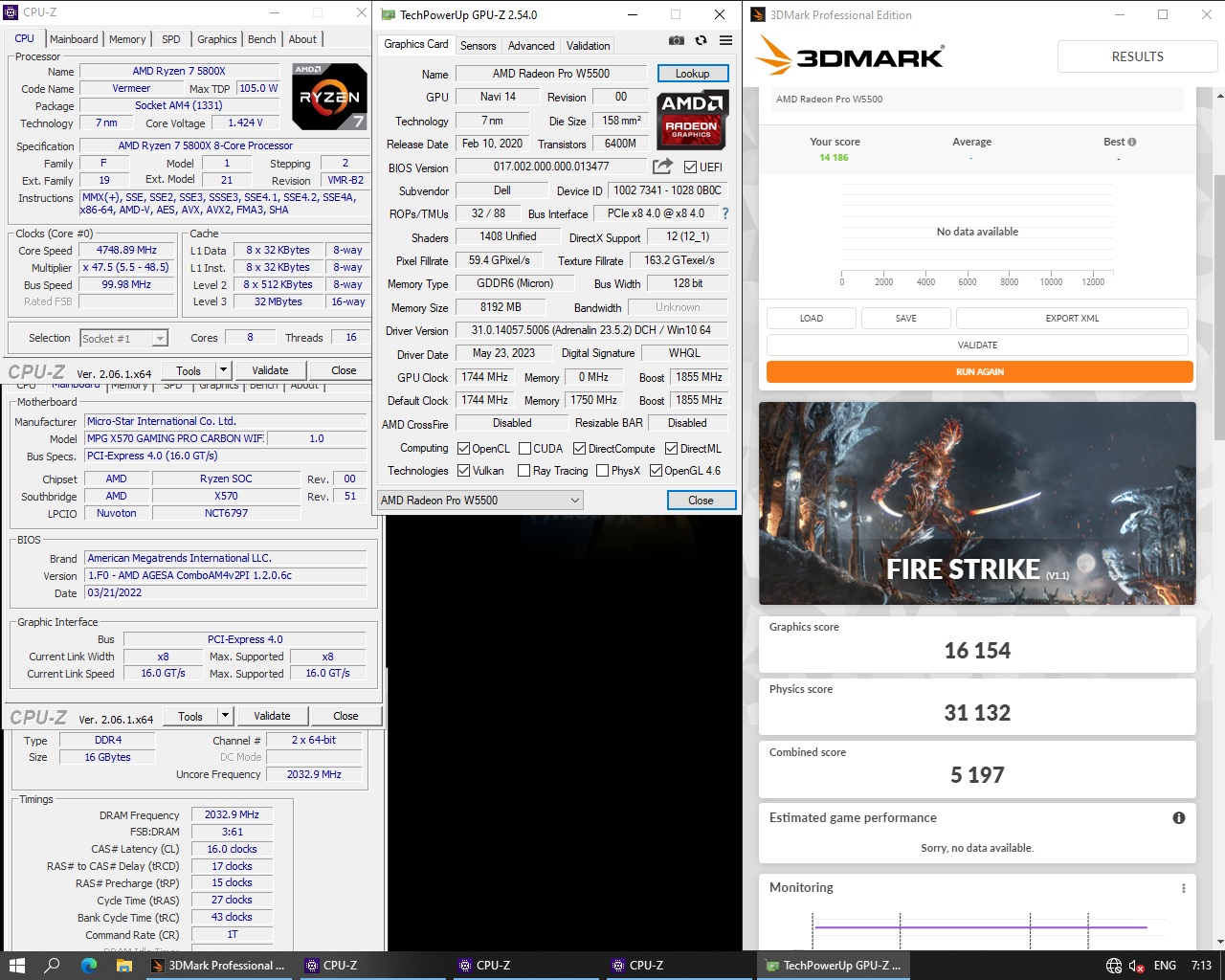The height and width of the screenshot is (980, 1225).
Task: Take a GPU-Z screenshot with camera icon
Action: tap(677, 41)
